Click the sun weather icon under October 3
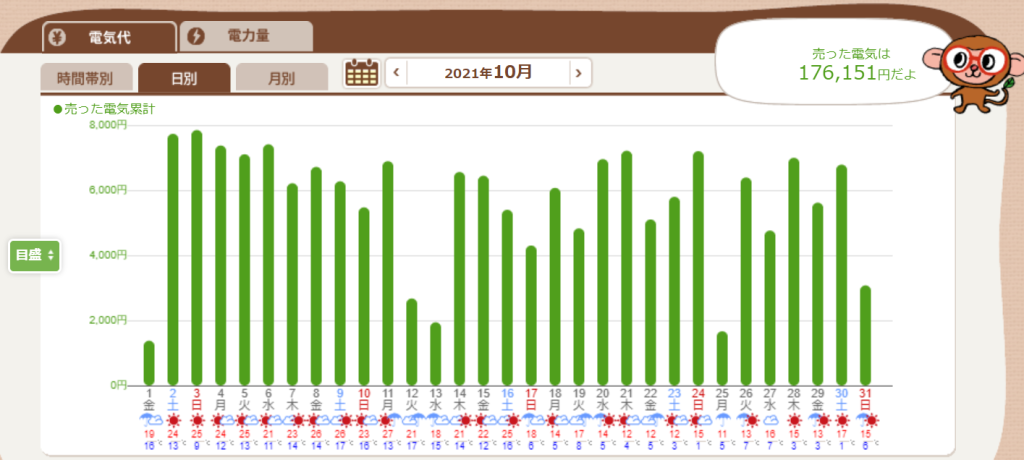1024x460 pixels. 197,422
